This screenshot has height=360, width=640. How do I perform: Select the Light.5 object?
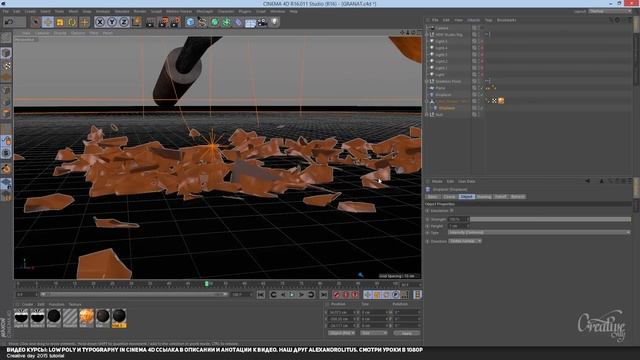click(x=441, y=42)
